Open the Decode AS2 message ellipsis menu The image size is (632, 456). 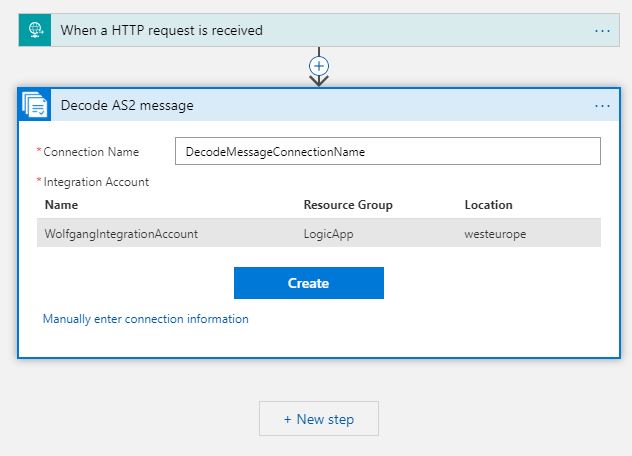pyautogui.click(x=602, y=106)
